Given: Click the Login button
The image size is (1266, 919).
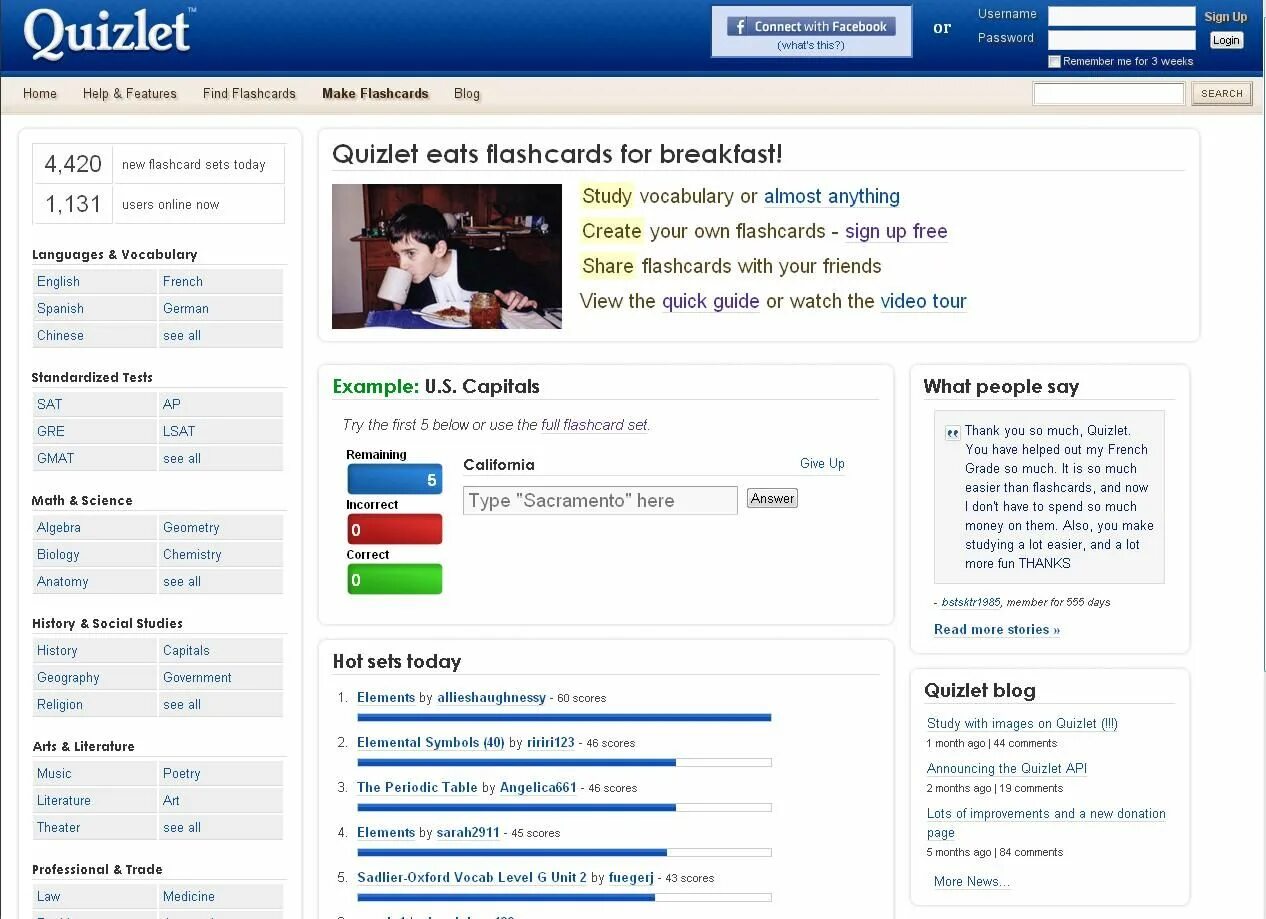Looking at the screenshot, I should [1226, 40].
